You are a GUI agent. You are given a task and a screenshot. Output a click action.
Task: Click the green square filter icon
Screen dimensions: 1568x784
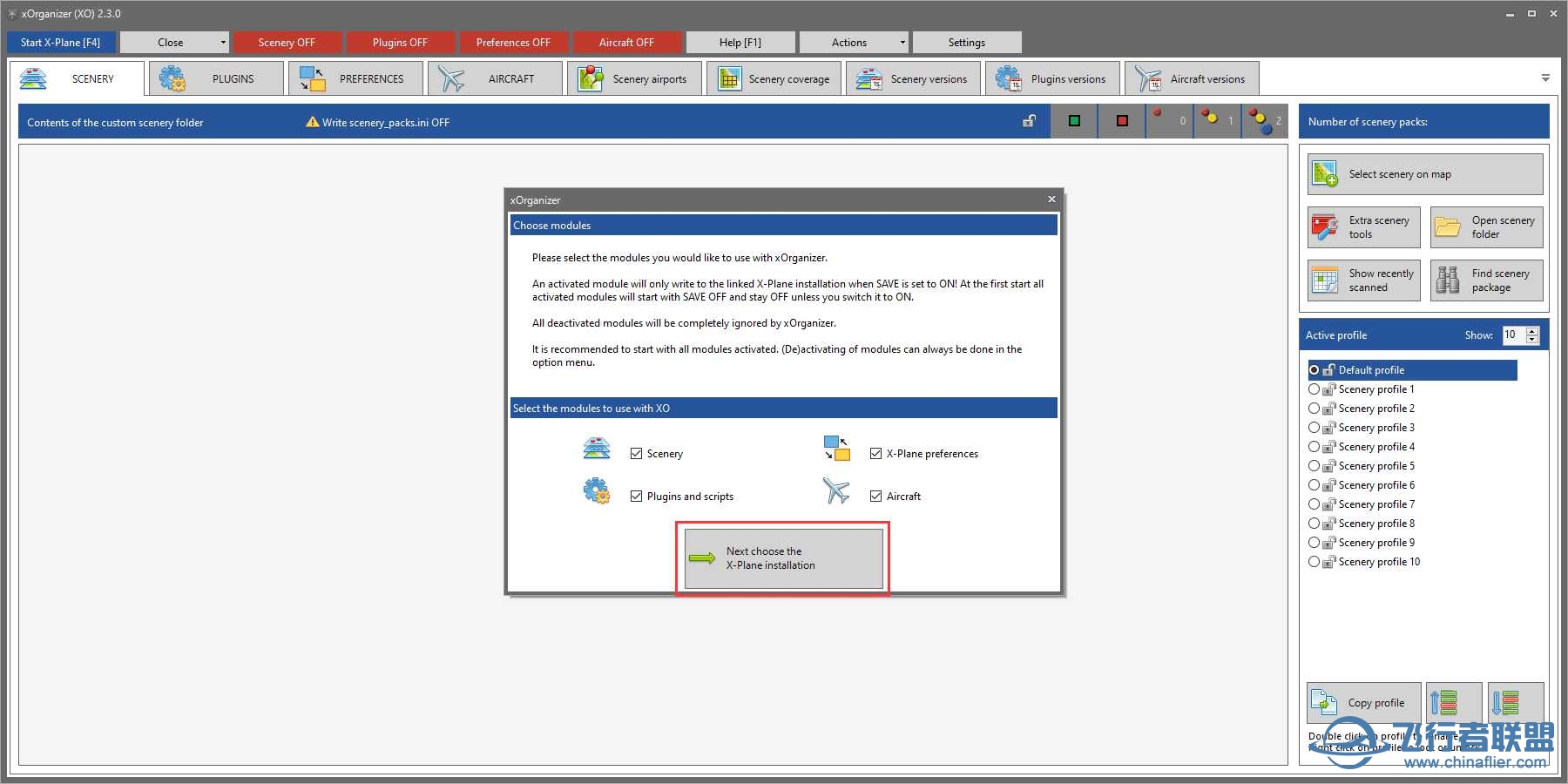pyautogui.click(x=1074, y=121)
